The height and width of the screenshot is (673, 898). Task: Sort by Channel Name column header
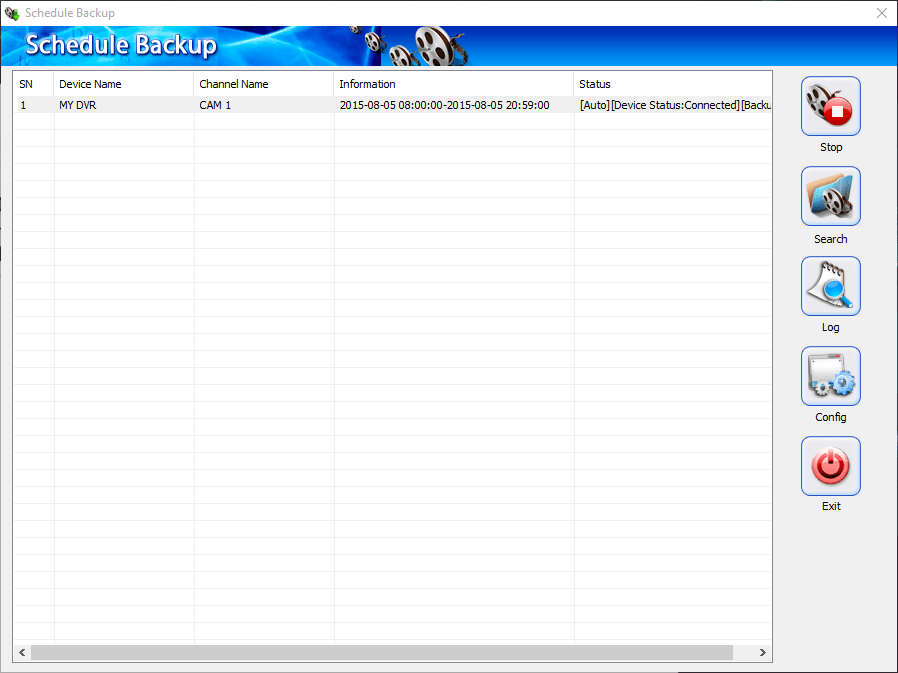[263, 84]
